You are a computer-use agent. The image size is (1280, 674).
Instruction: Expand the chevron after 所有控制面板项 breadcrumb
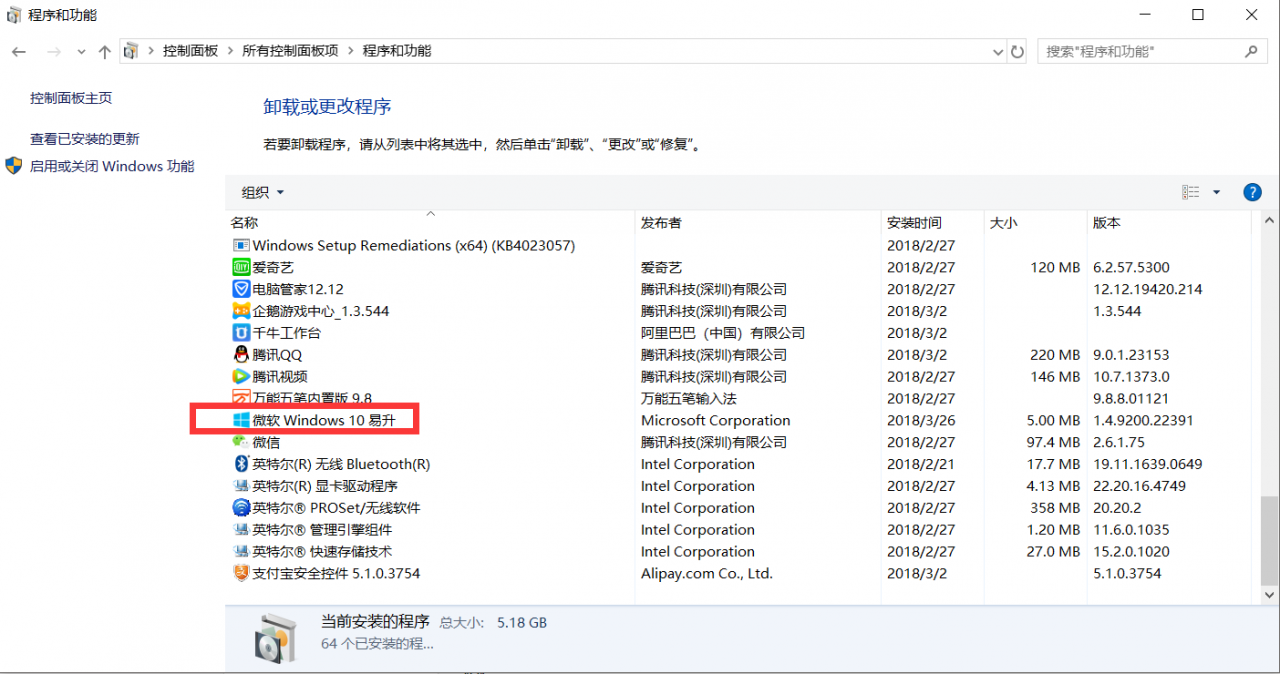pyautogui.click(x=351, y=51)
